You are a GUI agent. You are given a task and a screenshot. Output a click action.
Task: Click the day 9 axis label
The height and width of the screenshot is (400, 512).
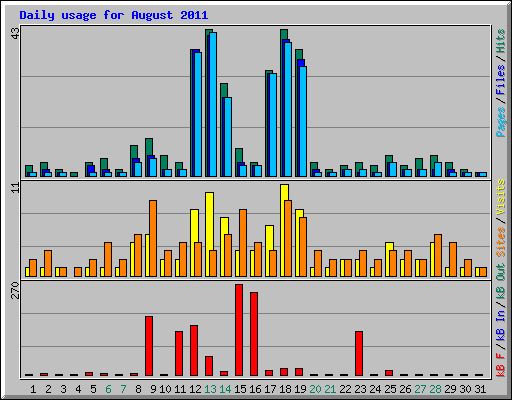point(153,389)
